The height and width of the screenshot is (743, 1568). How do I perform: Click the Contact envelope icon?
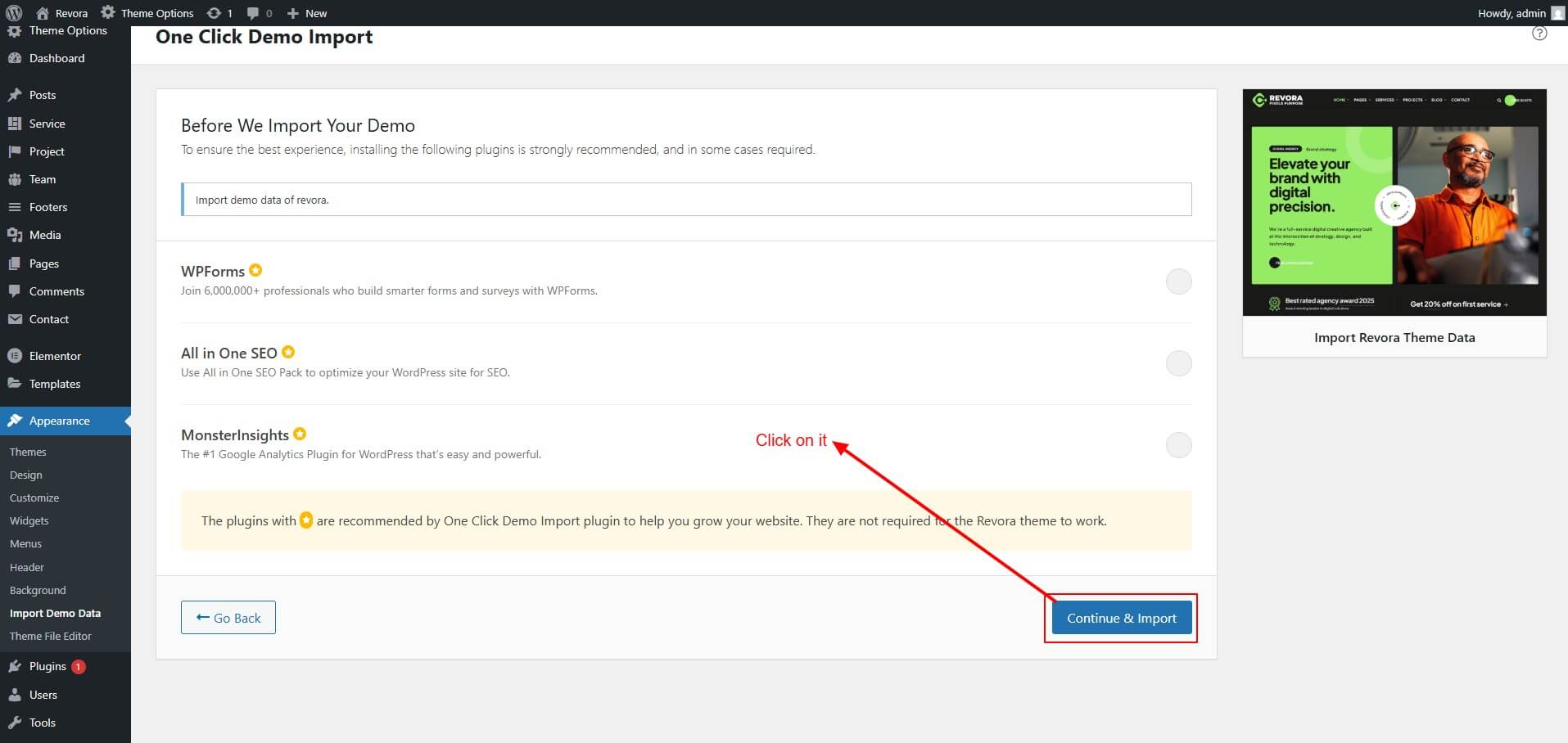pos(14,319)
